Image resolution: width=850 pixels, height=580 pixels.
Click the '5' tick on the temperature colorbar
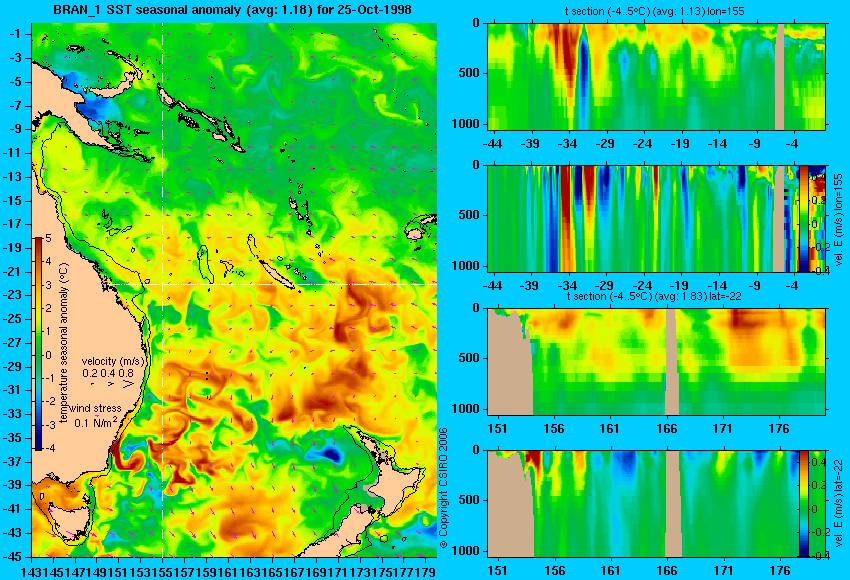point(48,238)
